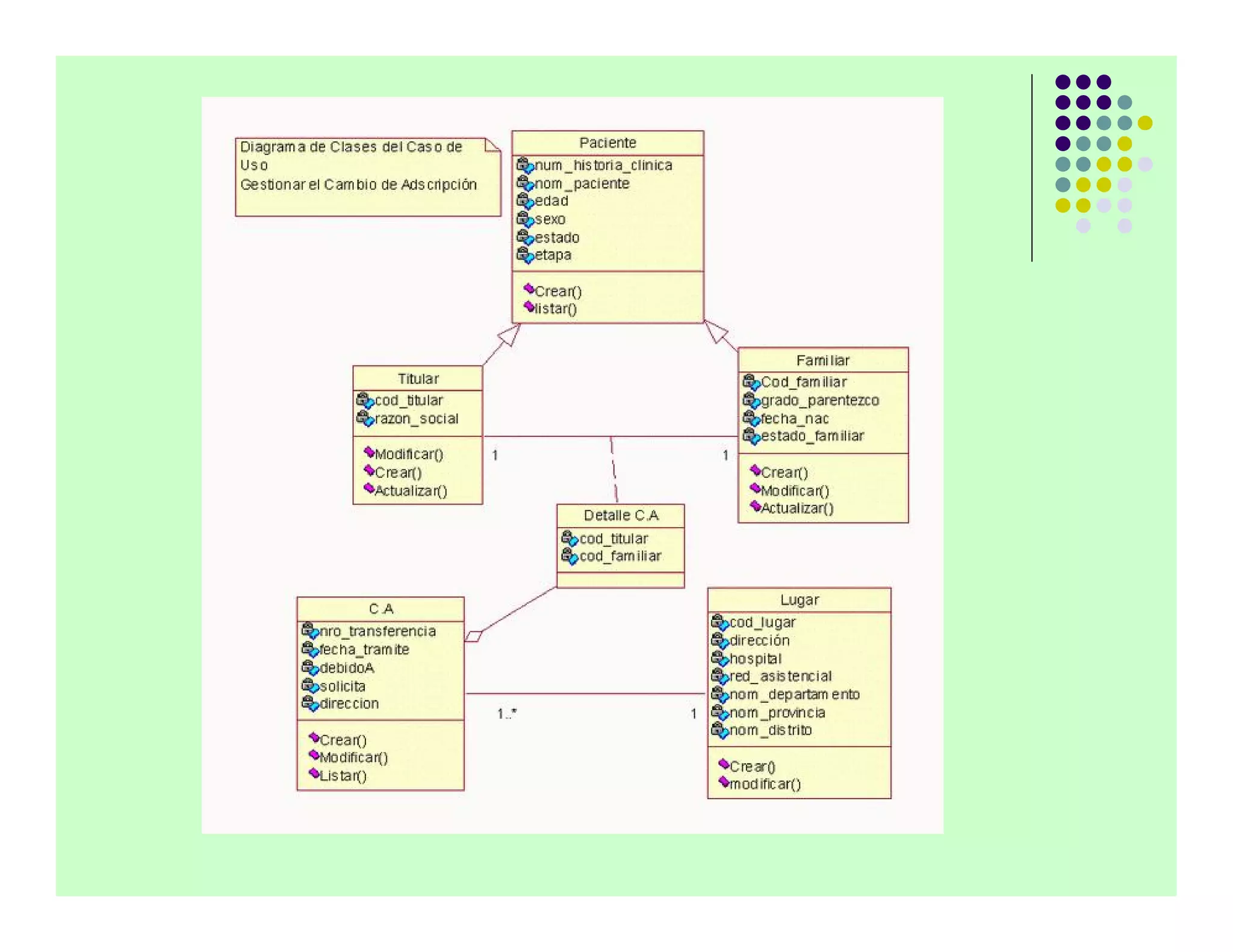Select the Familiar class header

click(x=822, y=360)
